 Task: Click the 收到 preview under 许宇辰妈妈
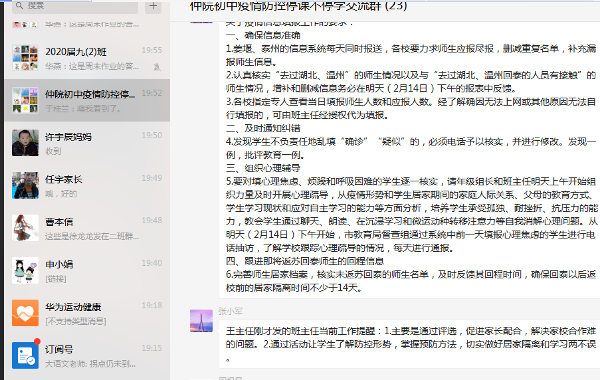(x=53, y=151)
